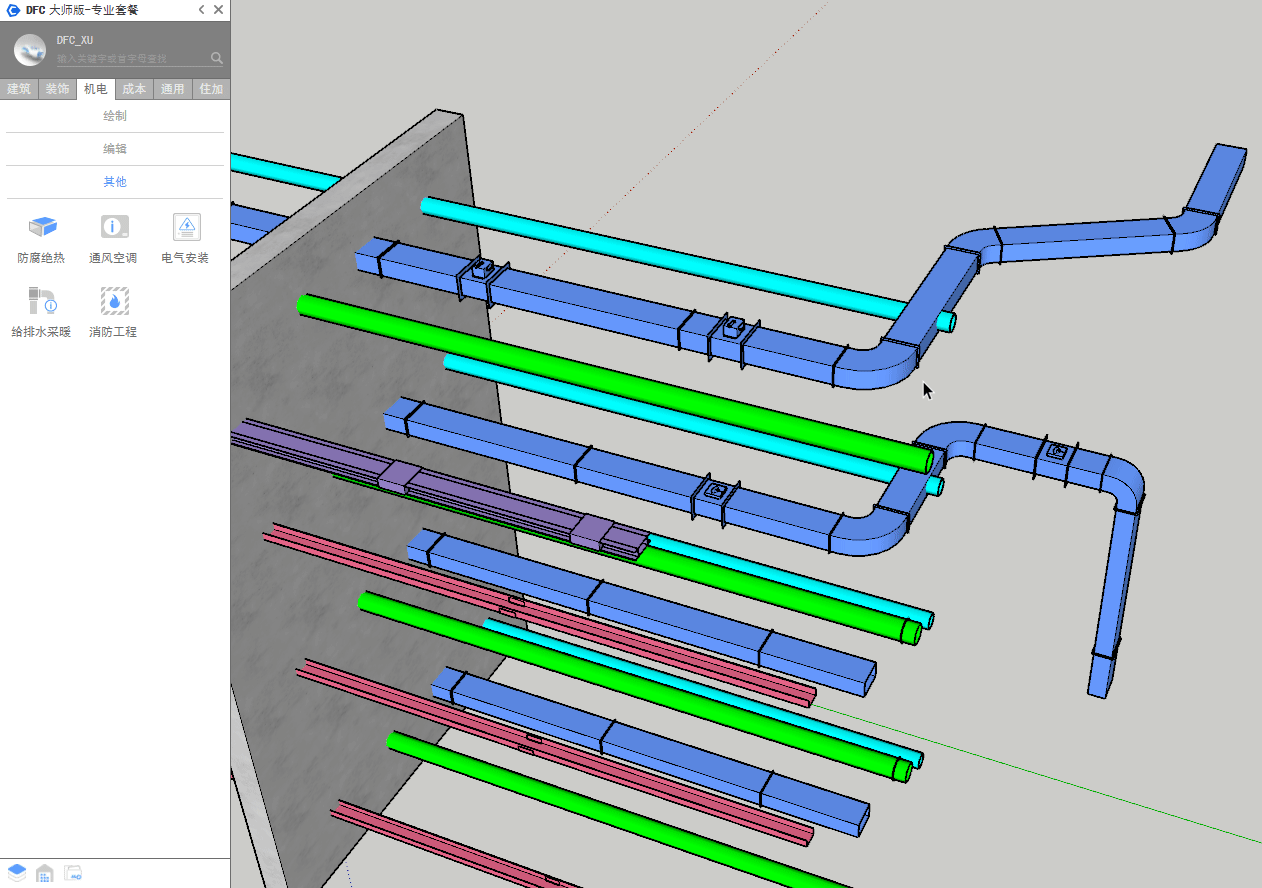
Task: Click the keyword search input field
Action: [x=130, y=59]
